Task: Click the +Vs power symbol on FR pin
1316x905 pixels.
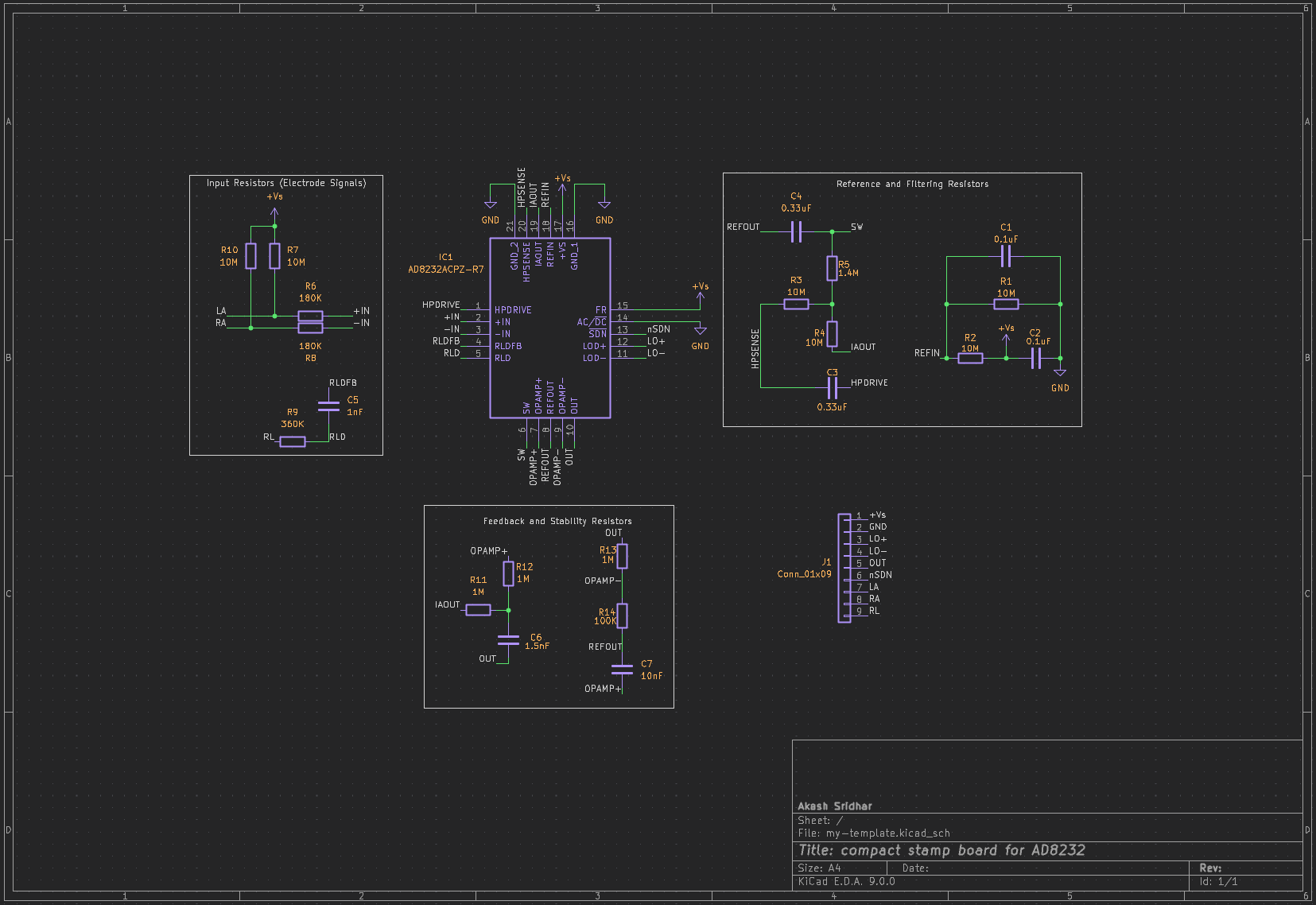Action: pyautogui.click(x=700, y=296)
